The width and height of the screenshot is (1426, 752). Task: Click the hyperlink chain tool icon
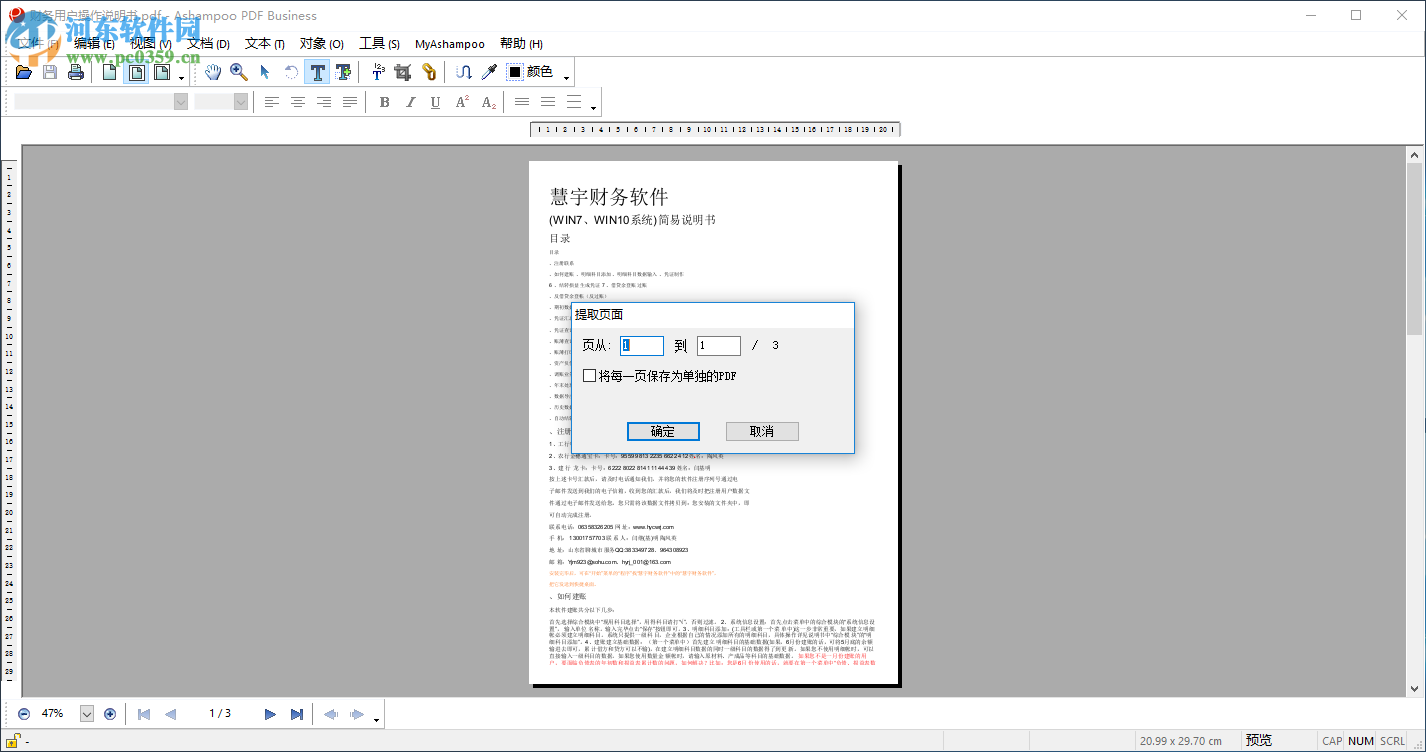tap(429, 72)
